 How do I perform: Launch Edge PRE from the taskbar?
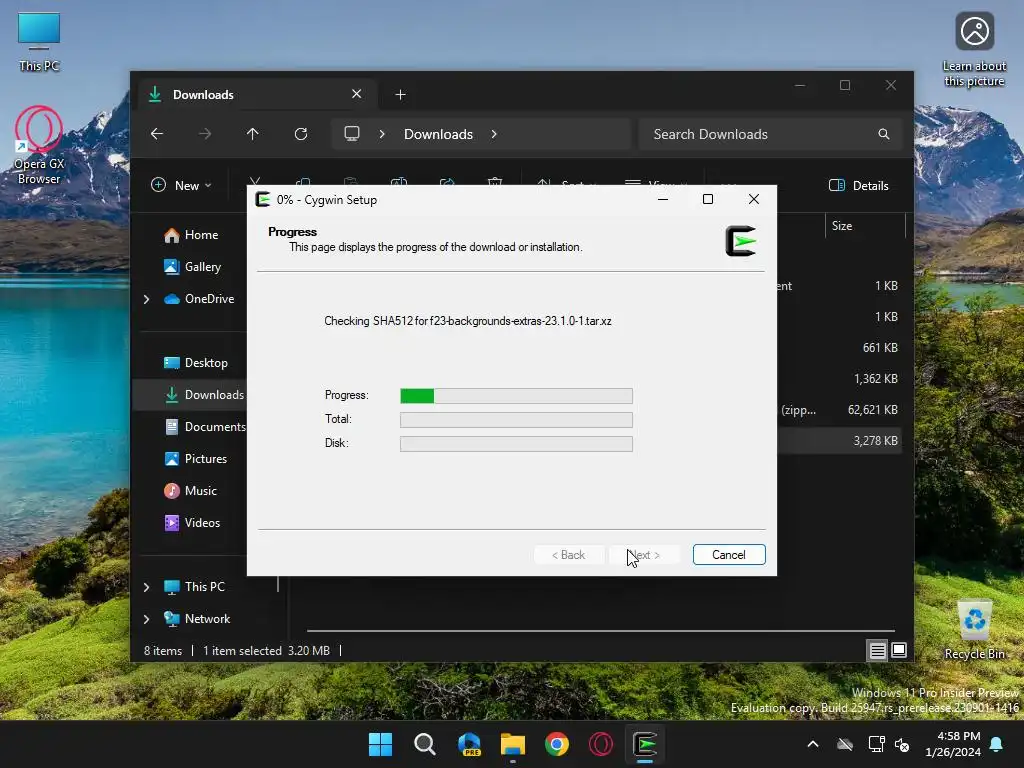coord(469,744)
